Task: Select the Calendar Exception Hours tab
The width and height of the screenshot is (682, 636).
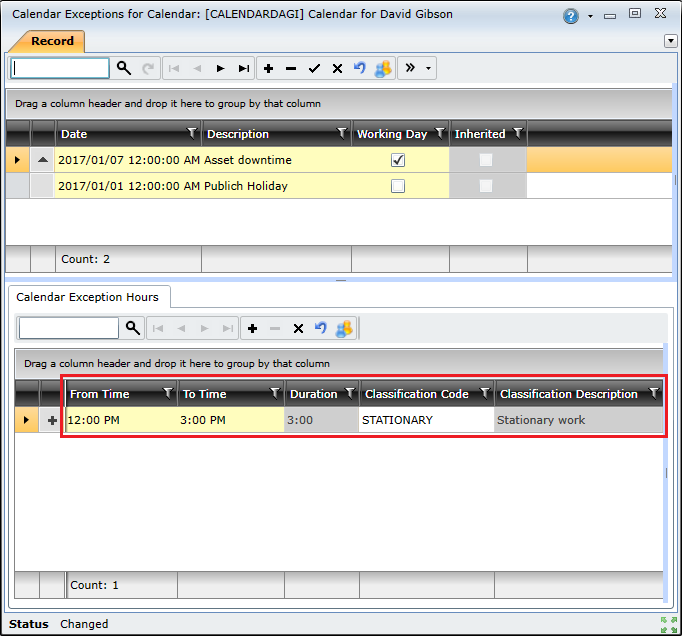Action: [88, 297]
